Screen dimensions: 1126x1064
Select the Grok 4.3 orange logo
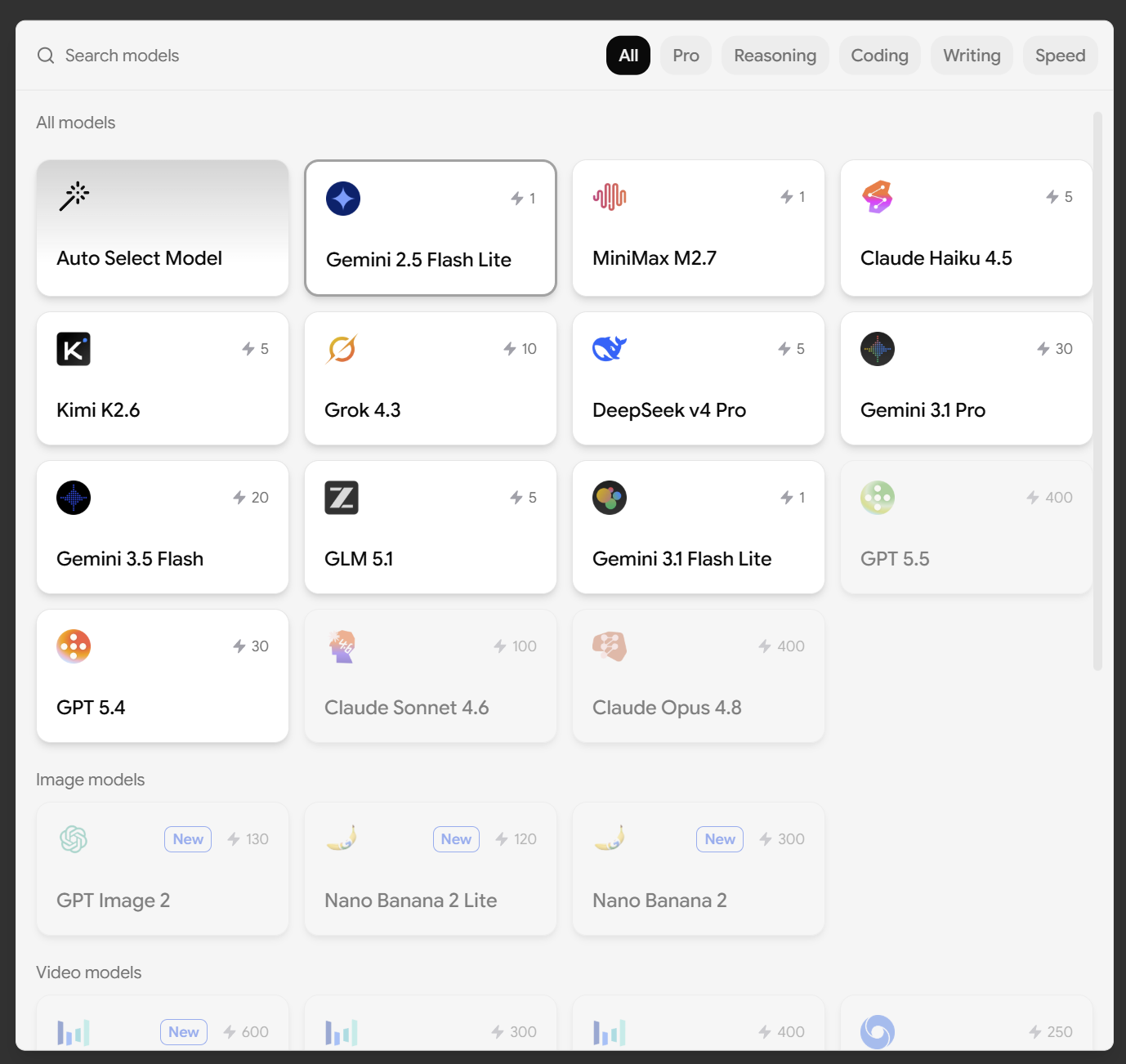tap(342, 349)
